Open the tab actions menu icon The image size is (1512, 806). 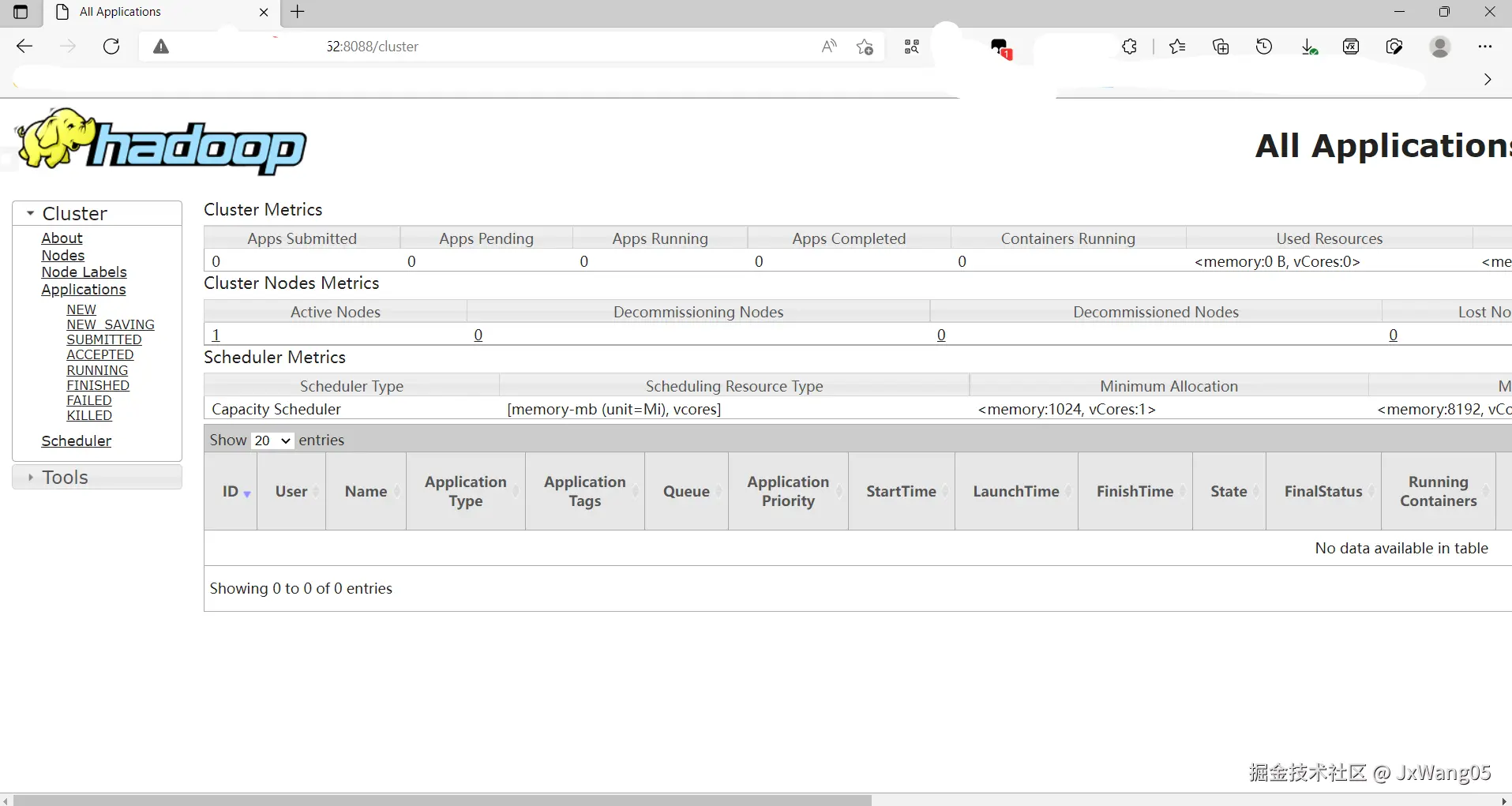click(21, 12)
